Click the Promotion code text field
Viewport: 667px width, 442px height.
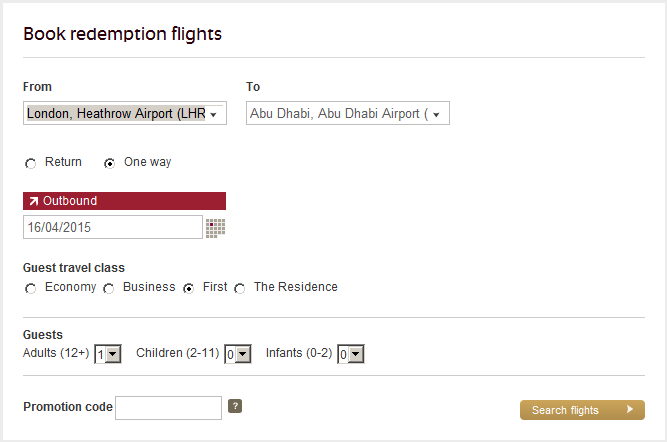(168, 408)
